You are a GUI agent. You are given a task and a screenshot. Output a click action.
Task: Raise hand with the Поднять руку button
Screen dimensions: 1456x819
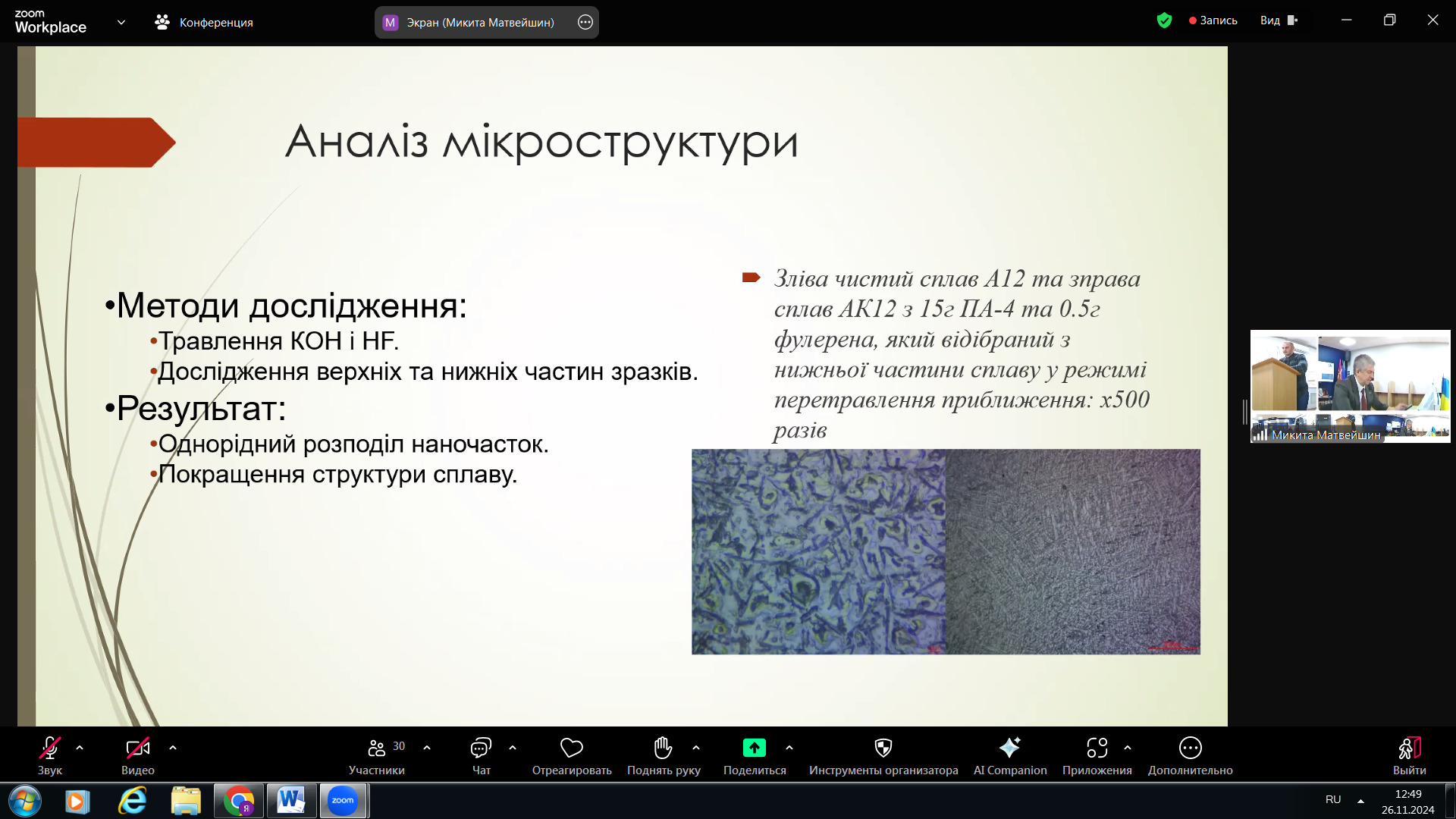point(663,748)
